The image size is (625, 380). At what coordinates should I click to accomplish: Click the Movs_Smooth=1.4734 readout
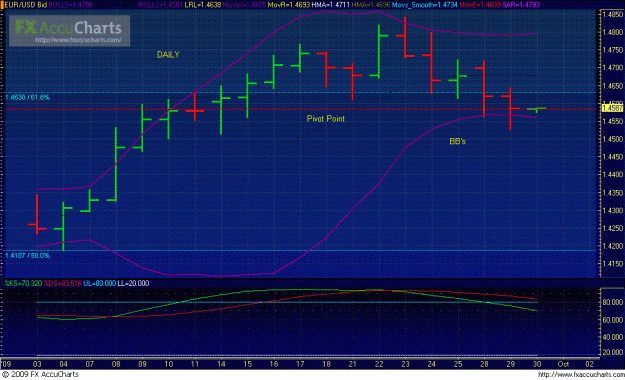425,5
